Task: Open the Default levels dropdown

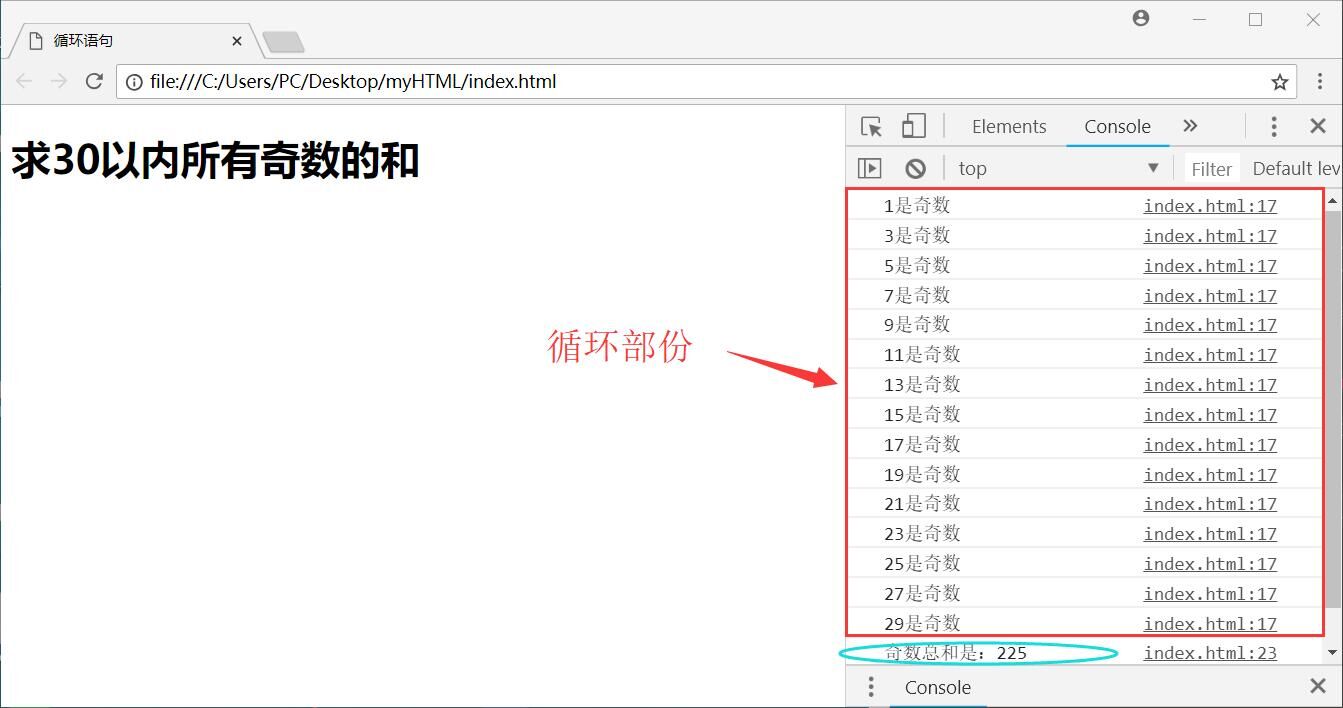Action: click(1295, 168)
